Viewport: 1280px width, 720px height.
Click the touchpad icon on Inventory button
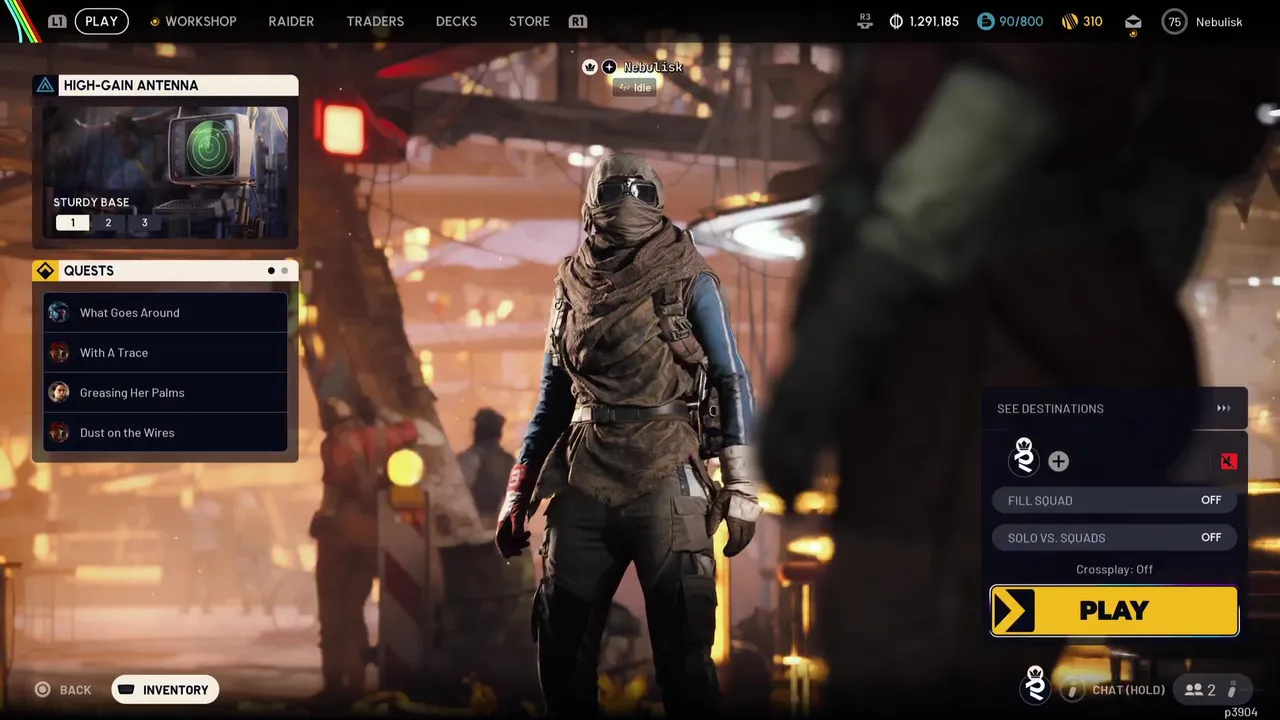pyautogui.click(x=126, y=690)
